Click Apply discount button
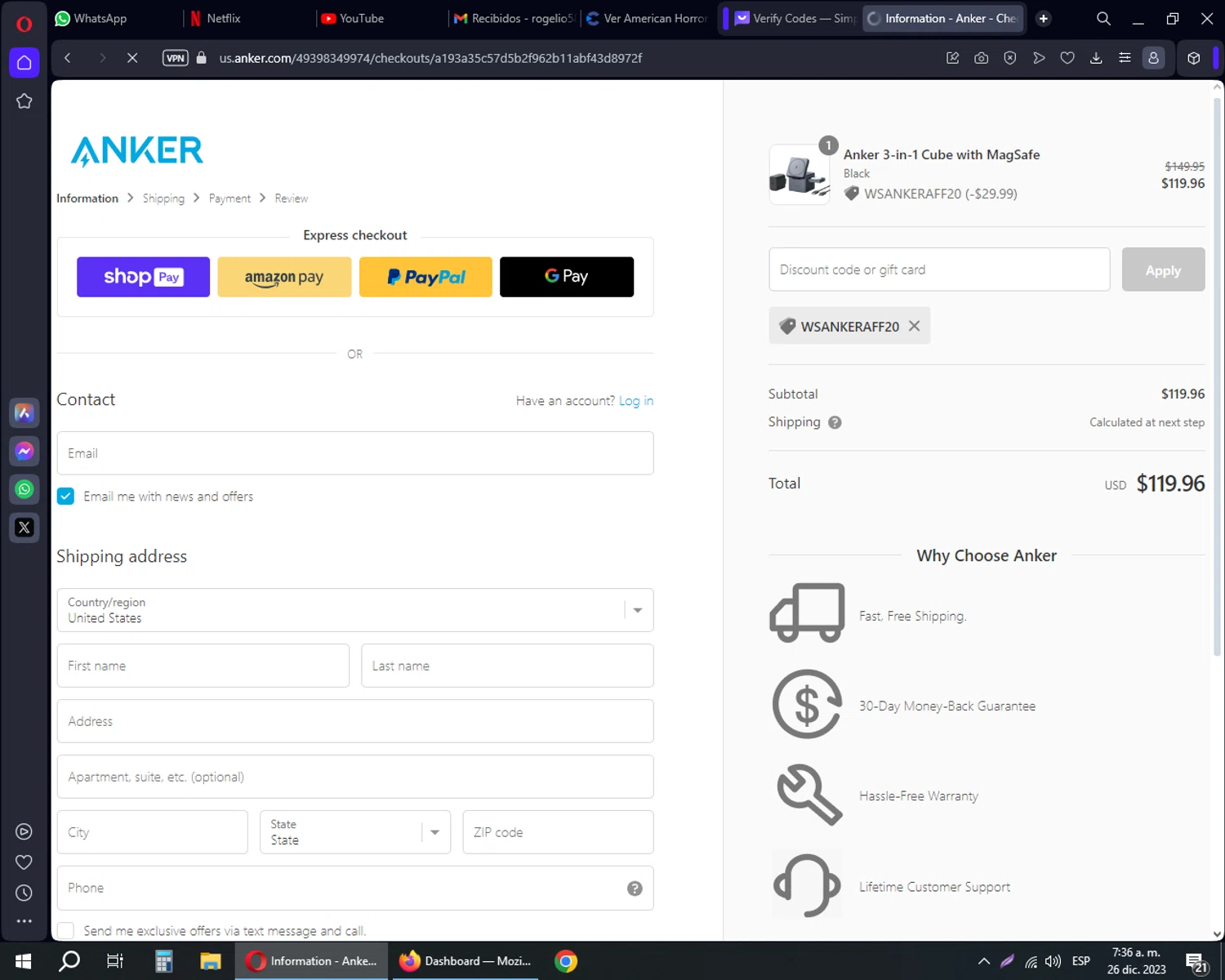This screenshot has width=1225, height=980. pyautogui.click(x=1163, y=269)
